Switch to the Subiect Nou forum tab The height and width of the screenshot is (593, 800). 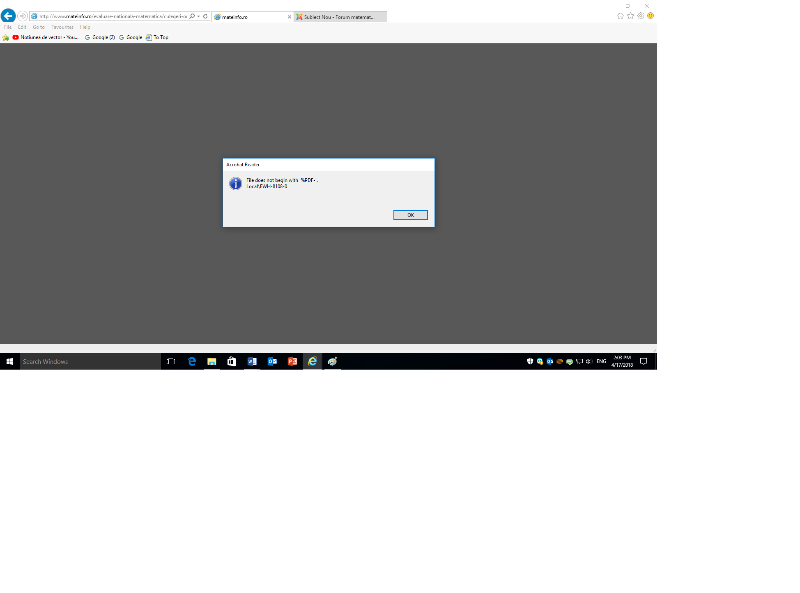click(338, 17)
